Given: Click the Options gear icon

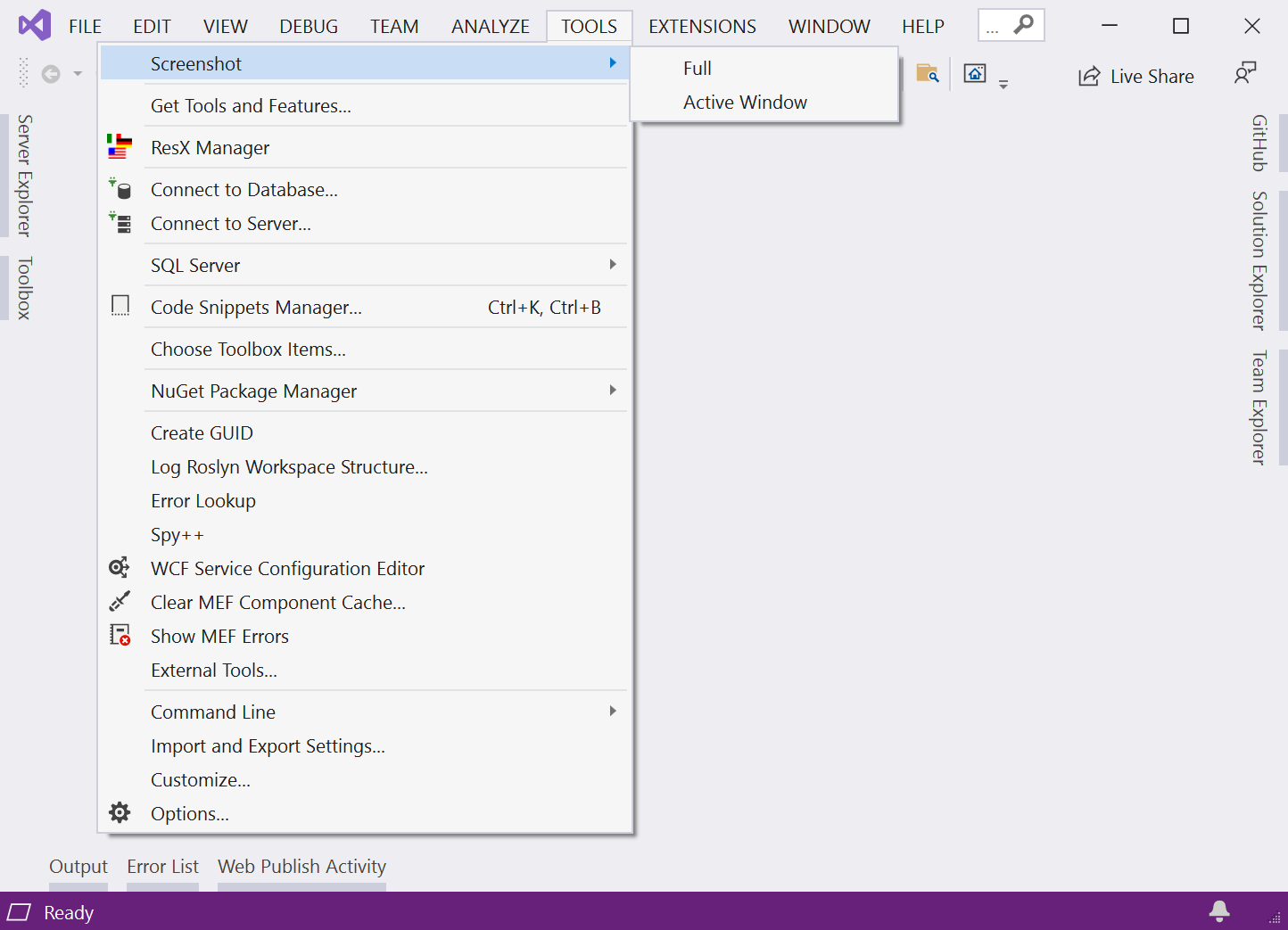Looking at the screenshot, I should [120, 812].
